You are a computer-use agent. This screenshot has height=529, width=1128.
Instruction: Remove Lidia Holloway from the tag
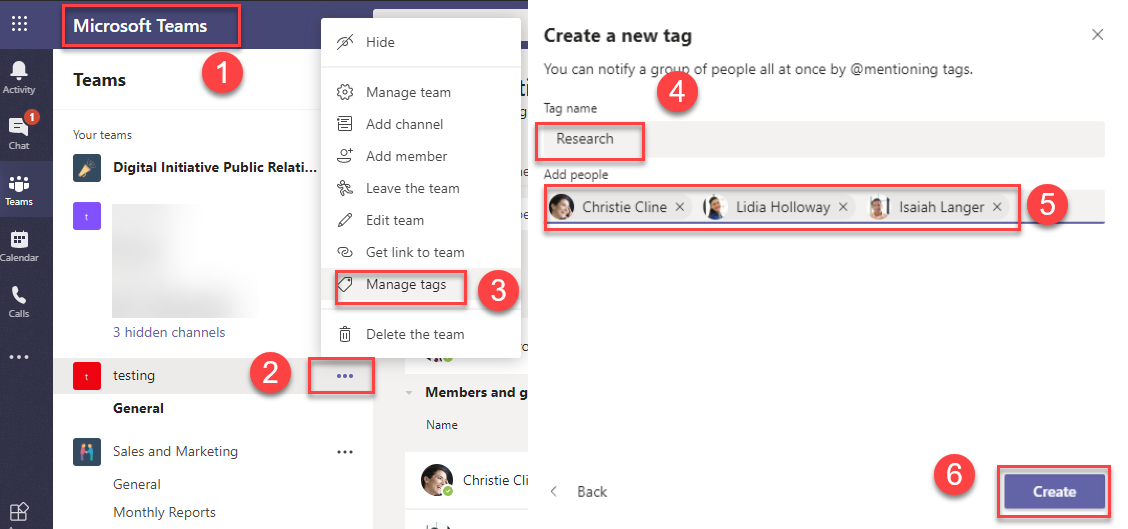(843, 207)
